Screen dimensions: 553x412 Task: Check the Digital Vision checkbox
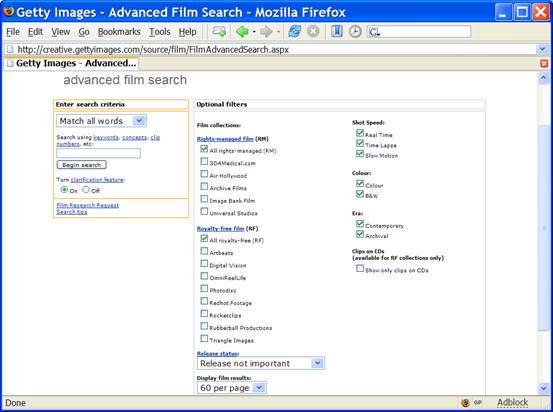point(204,264)
